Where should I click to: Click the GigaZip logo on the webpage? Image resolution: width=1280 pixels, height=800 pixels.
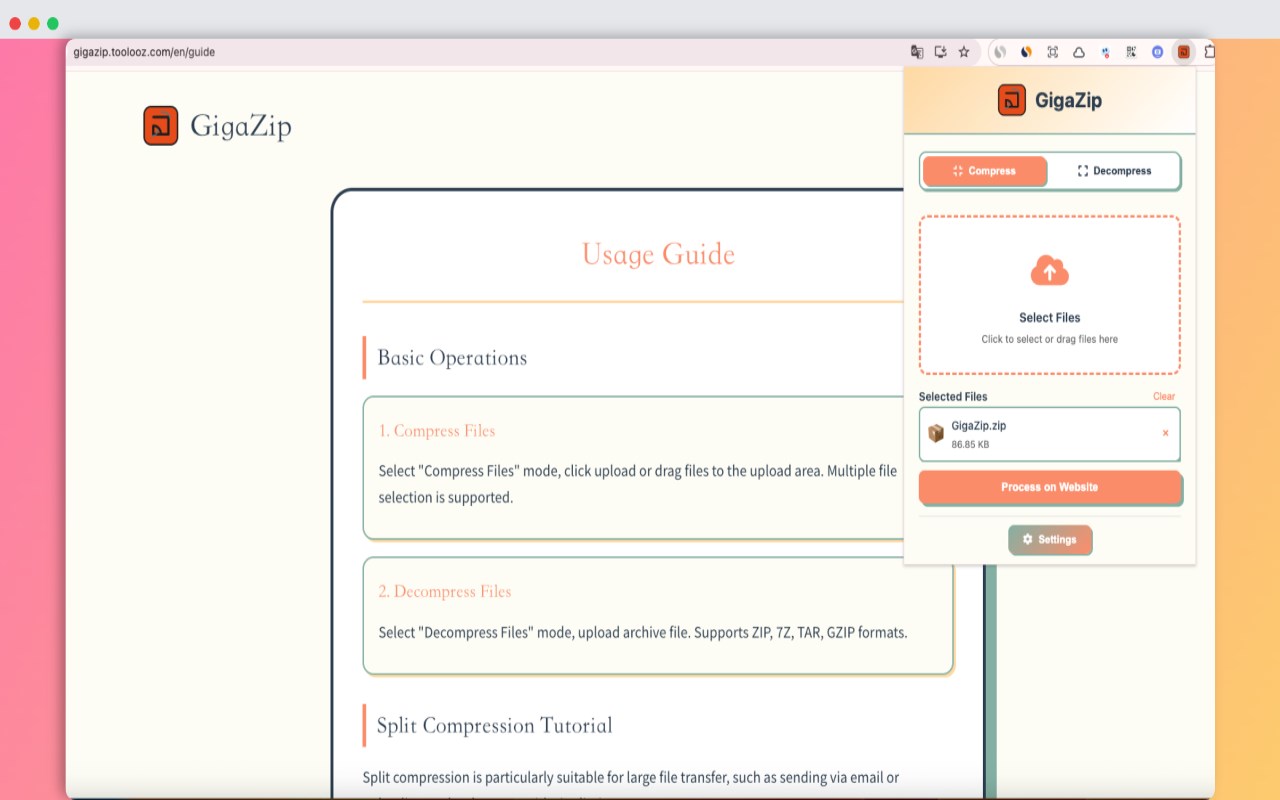pyautogui.click(x=163, y=125)
